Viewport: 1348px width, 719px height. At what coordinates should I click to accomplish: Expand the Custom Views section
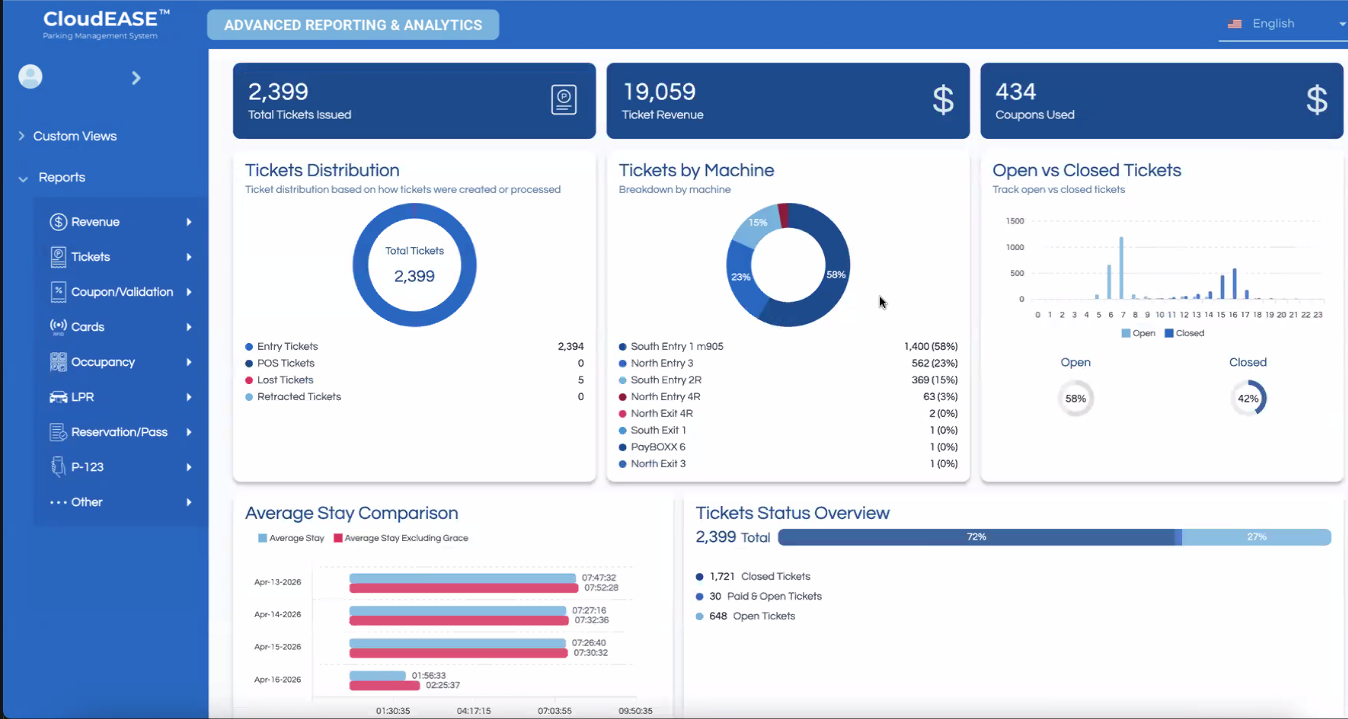[74, 136]
